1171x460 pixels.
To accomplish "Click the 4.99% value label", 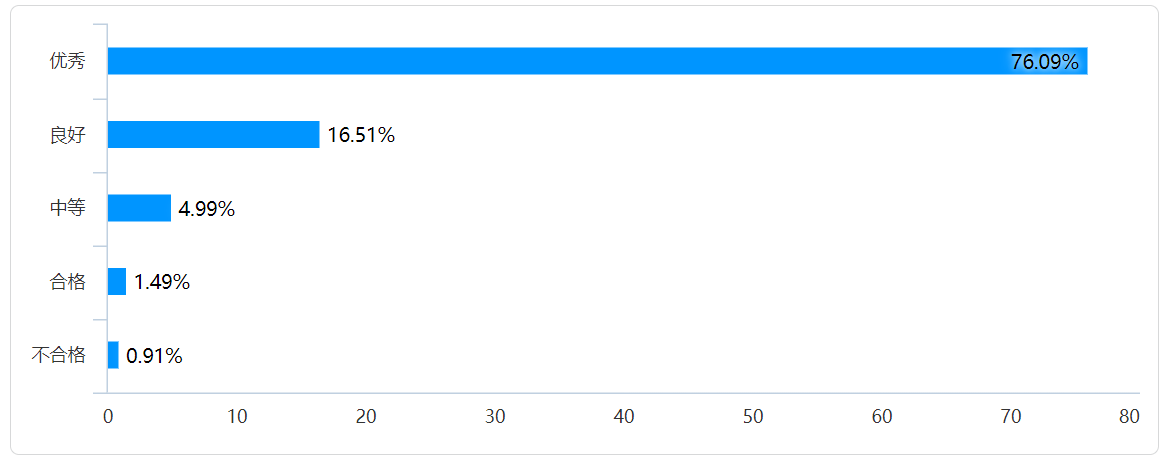I will click(x=206, y=209).
